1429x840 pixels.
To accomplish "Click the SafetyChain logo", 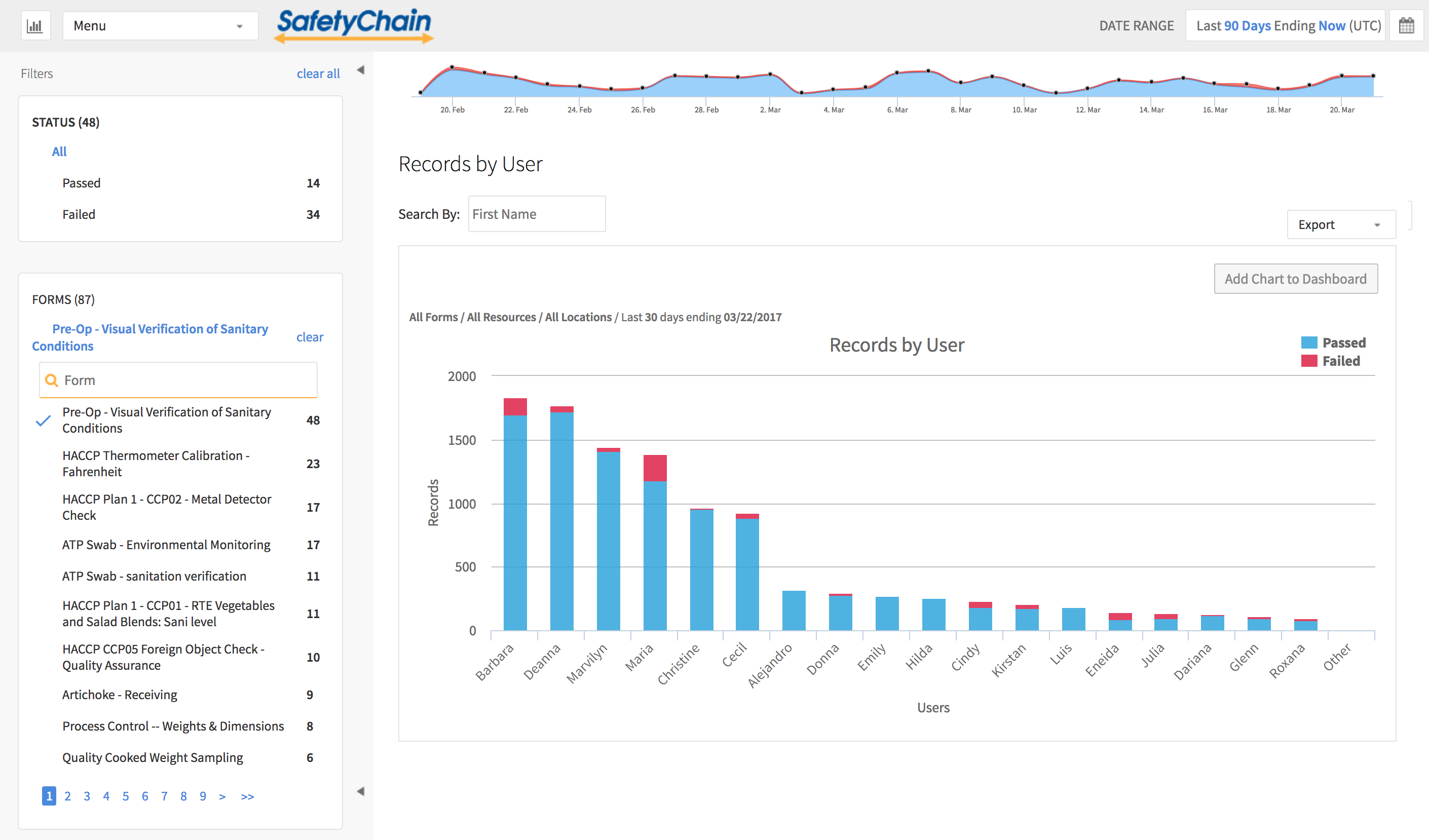I will [354, 25].
